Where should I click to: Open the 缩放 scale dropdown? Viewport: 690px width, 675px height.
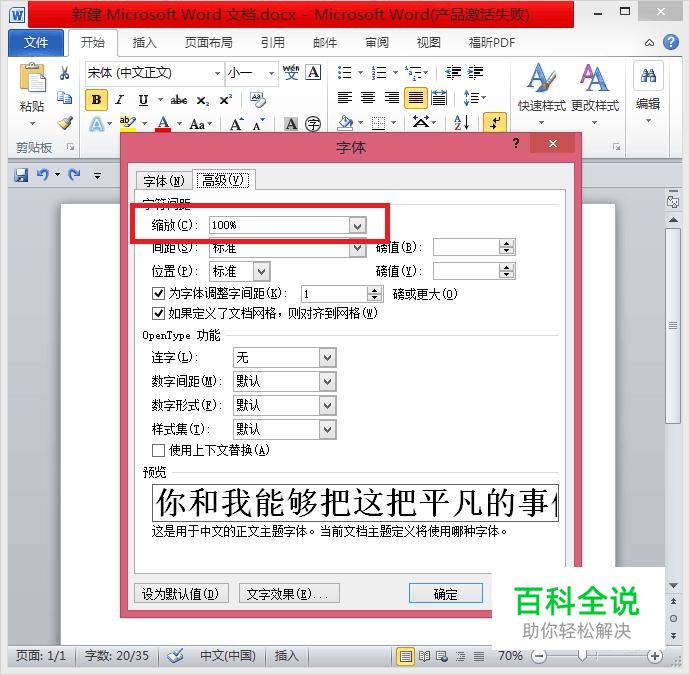click(x=357, y=226)
